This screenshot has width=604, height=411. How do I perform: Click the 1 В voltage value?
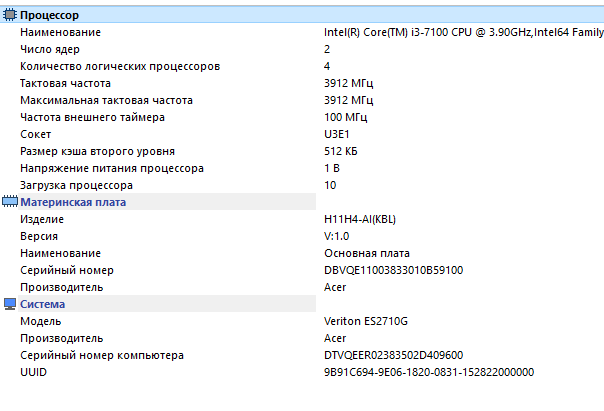pyautogui.click(x=332, y=168)
